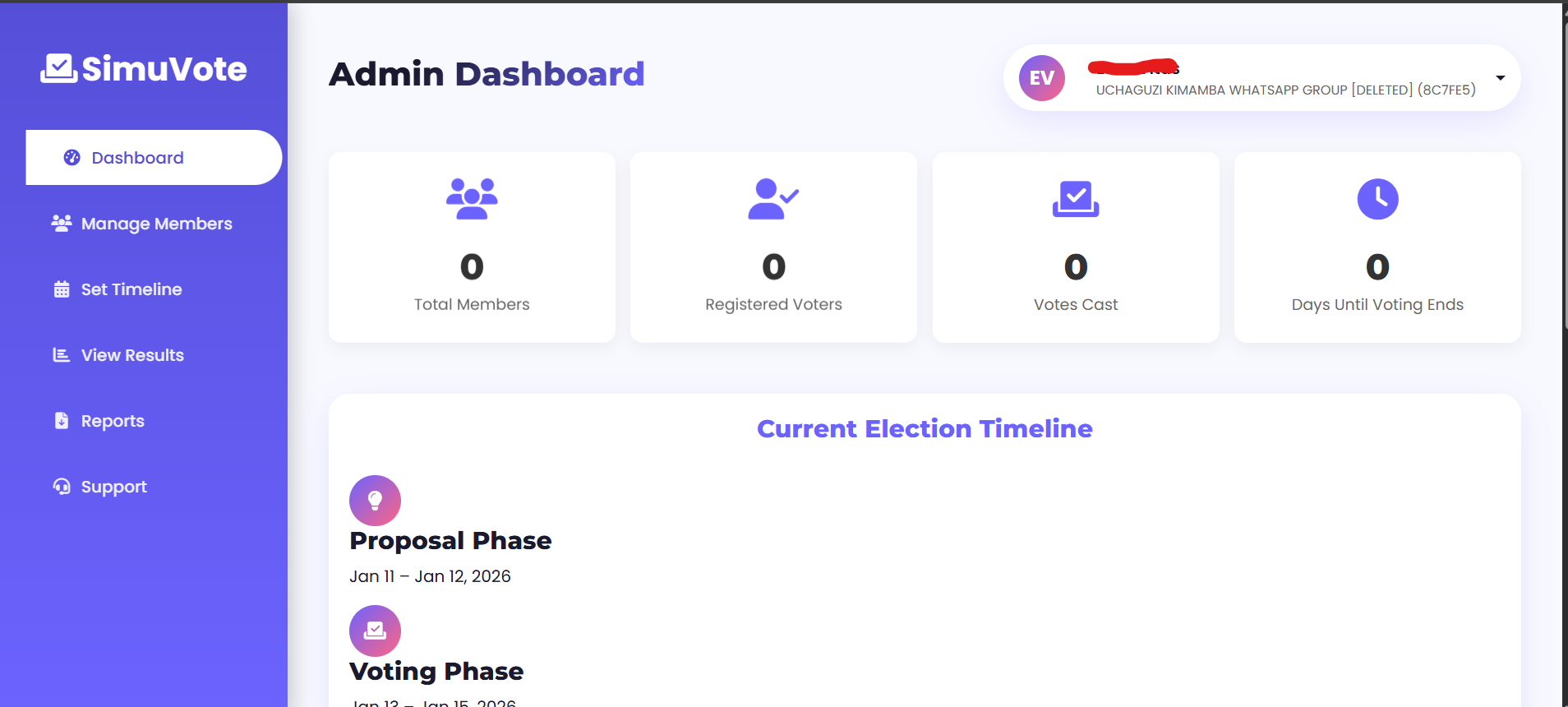Image resolution: width=1568 pixels, height=707 pixels.
Task: Click the Manage Members people icon
Action: (x=60, y=223)
